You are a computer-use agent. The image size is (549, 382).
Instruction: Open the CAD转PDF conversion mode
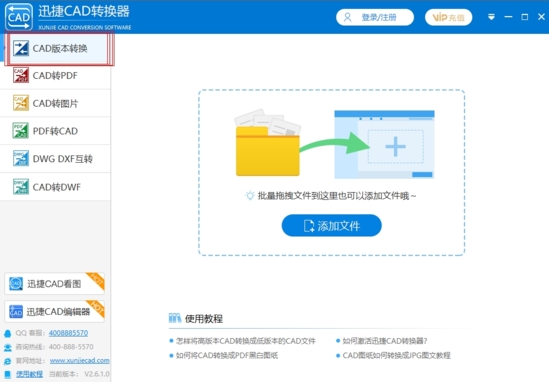55,75
